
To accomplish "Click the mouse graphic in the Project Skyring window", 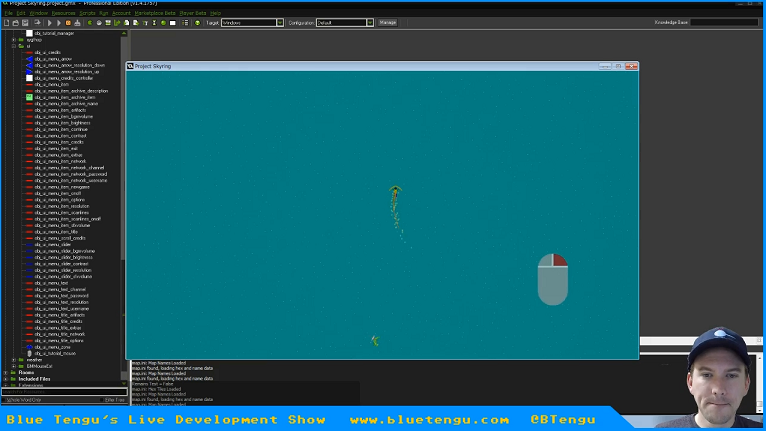I will click(x=553, y=280).
